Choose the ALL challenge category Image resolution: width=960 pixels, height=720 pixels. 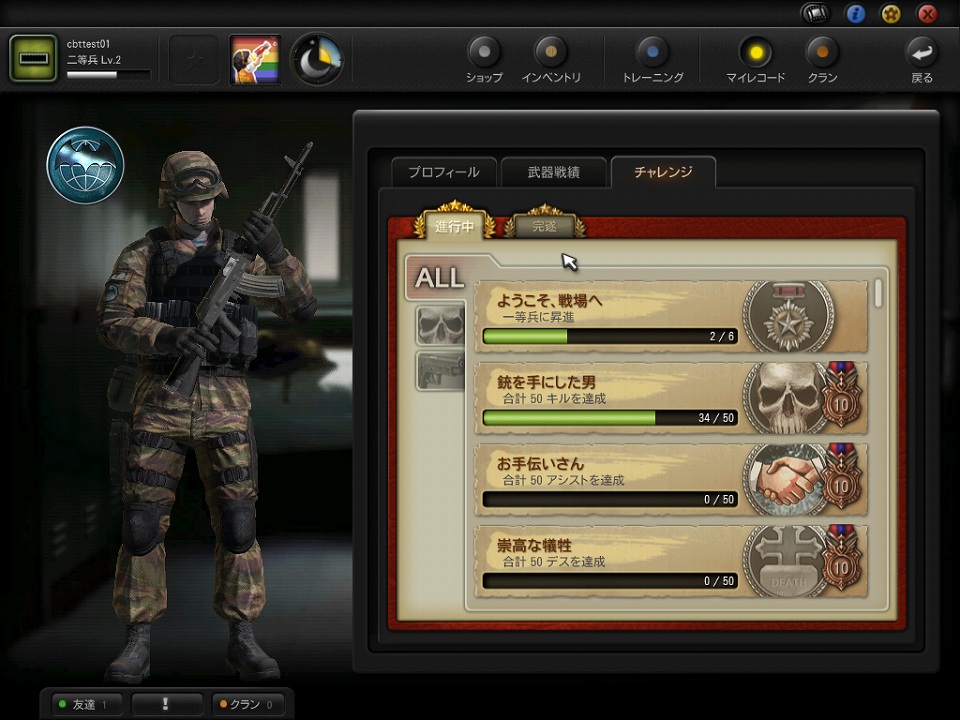439,278
